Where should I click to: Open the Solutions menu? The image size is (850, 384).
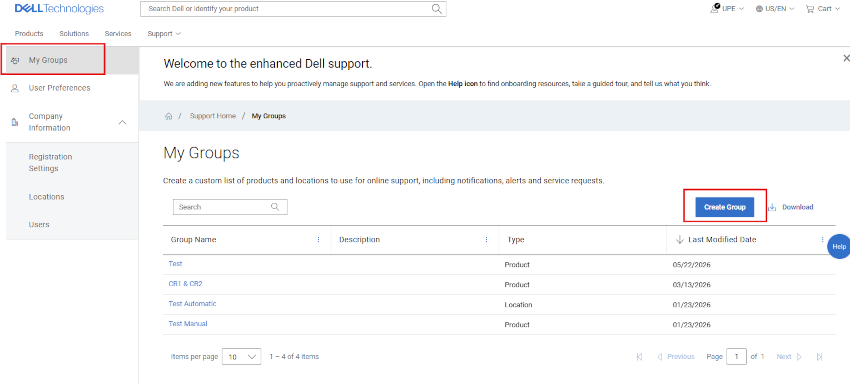pyautogui.click(x=74, y=34)
